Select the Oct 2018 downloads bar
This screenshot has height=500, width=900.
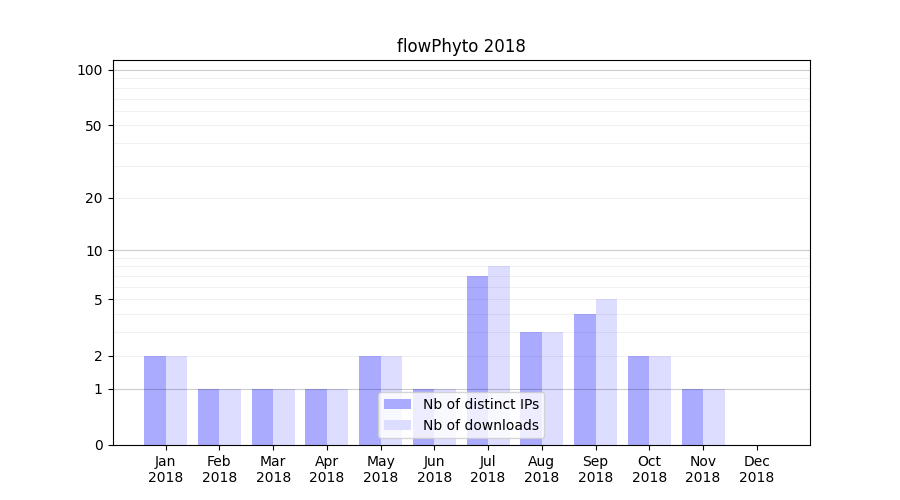point(660,400)
